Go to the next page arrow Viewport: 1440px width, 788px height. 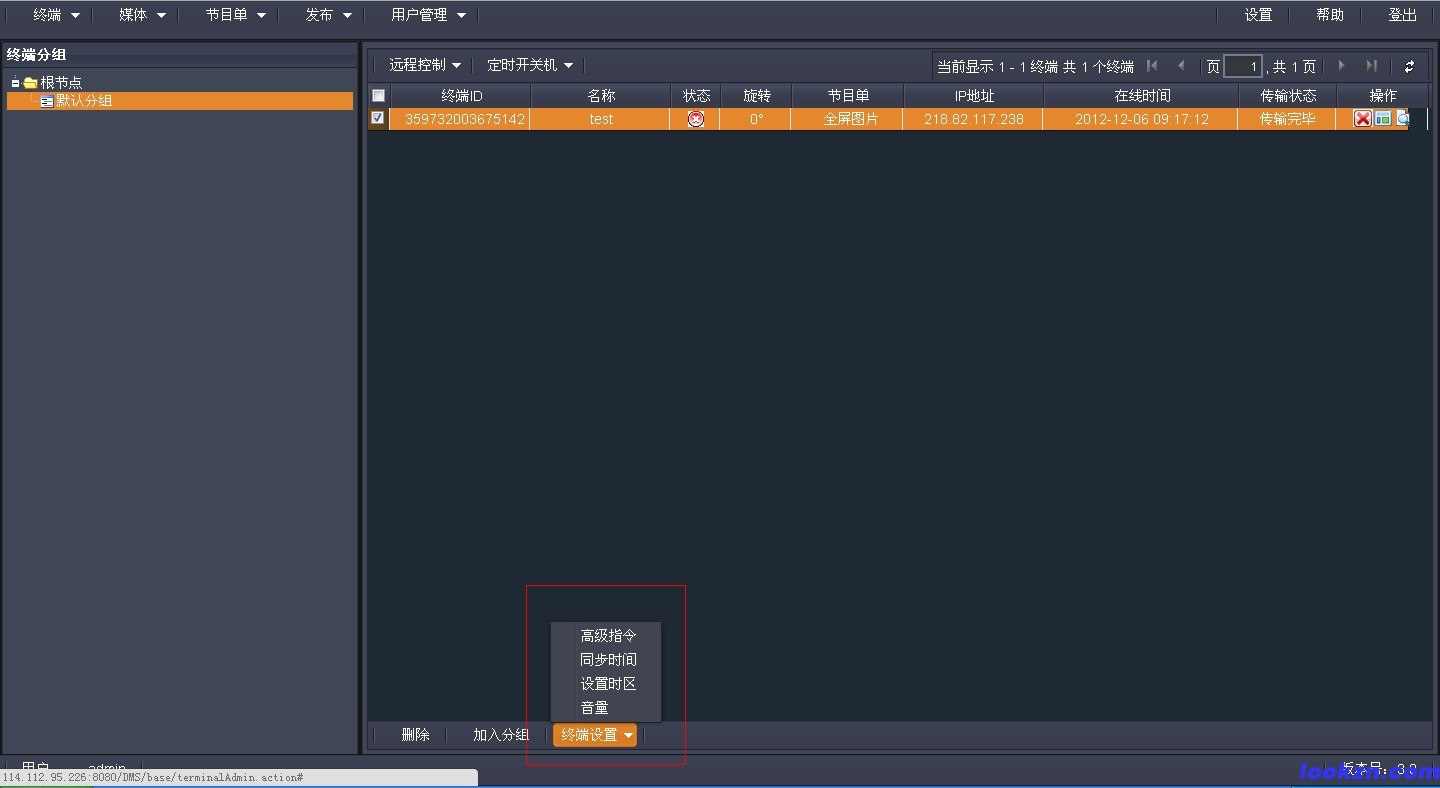click(x=1341, y=66)
